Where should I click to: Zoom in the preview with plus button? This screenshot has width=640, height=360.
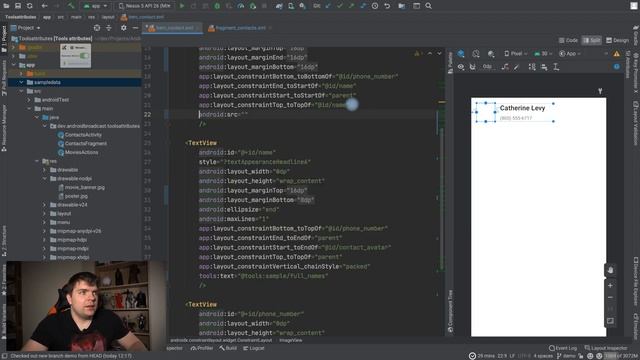click(x=610, y=286)
